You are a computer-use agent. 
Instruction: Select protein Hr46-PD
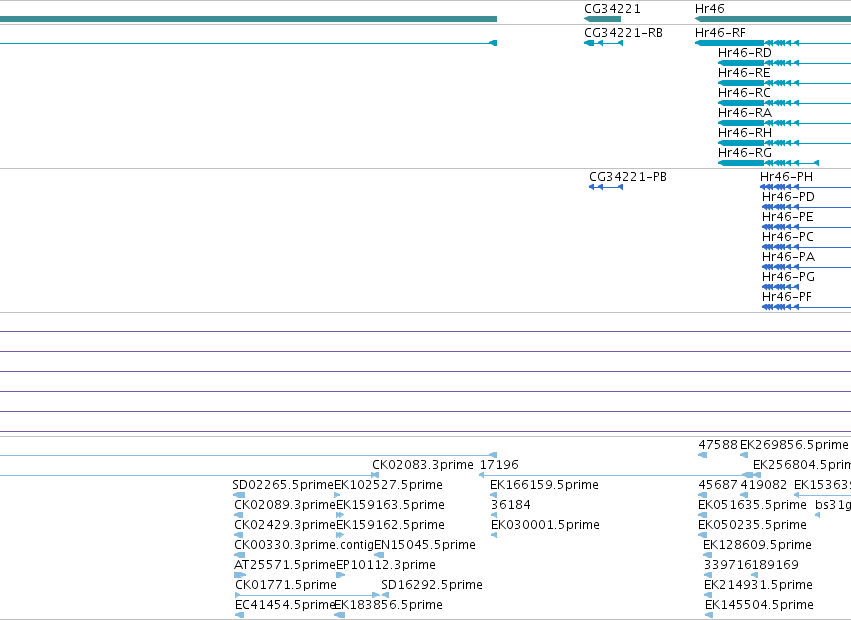[788, 197]
